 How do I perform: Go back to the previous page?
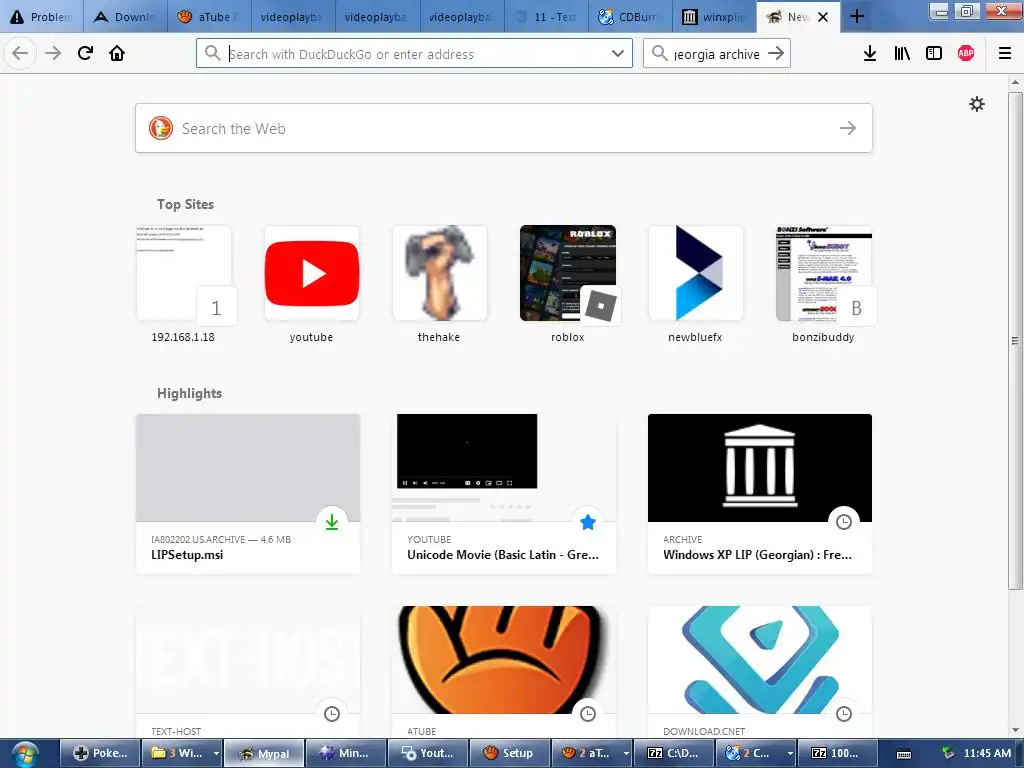[20, 54]
